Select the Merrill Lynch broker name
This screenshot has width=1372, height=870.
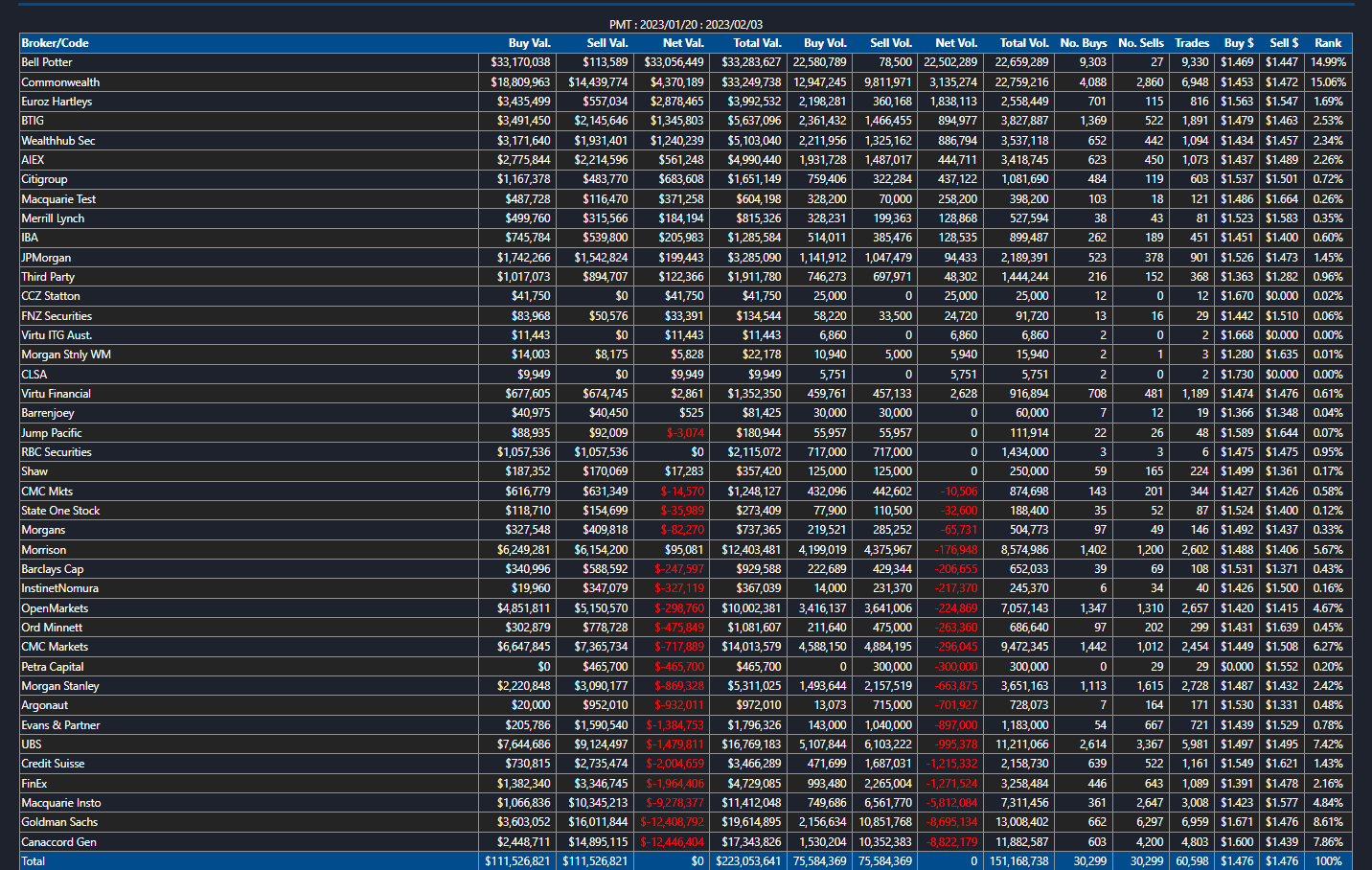pos(53,218)
